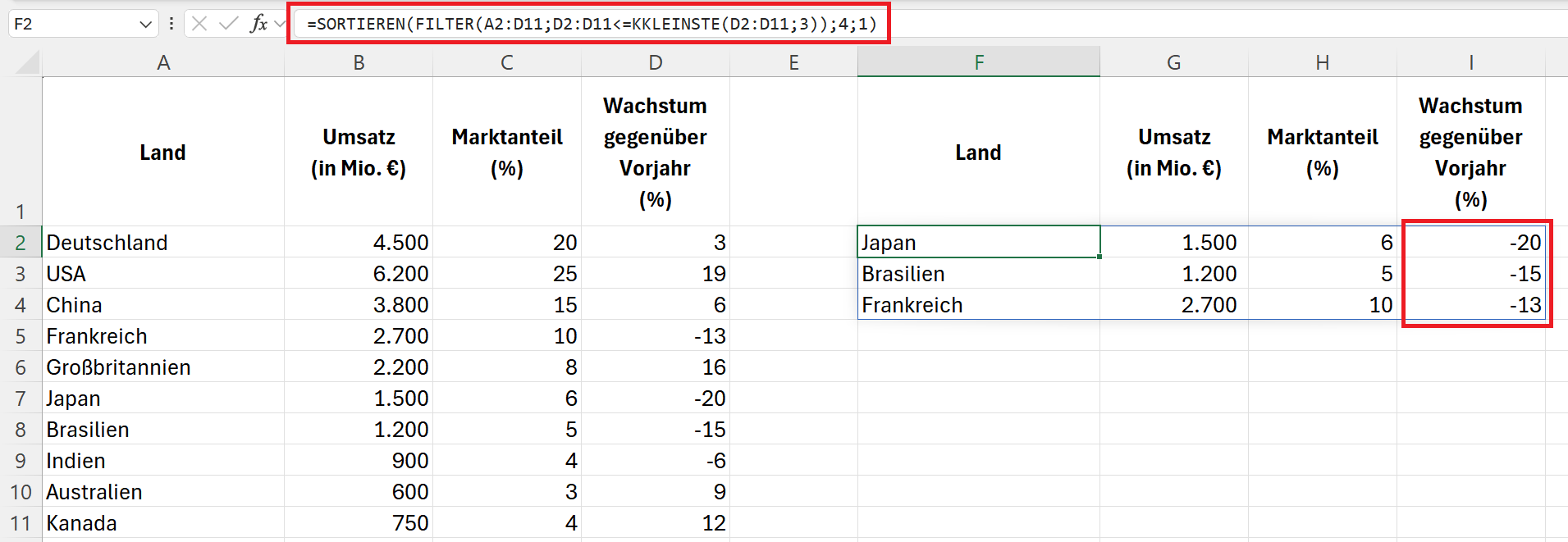1568x542 pixels.
Task: Click Umsatz value 3.800 for China
Action: (x=359, y=305)
